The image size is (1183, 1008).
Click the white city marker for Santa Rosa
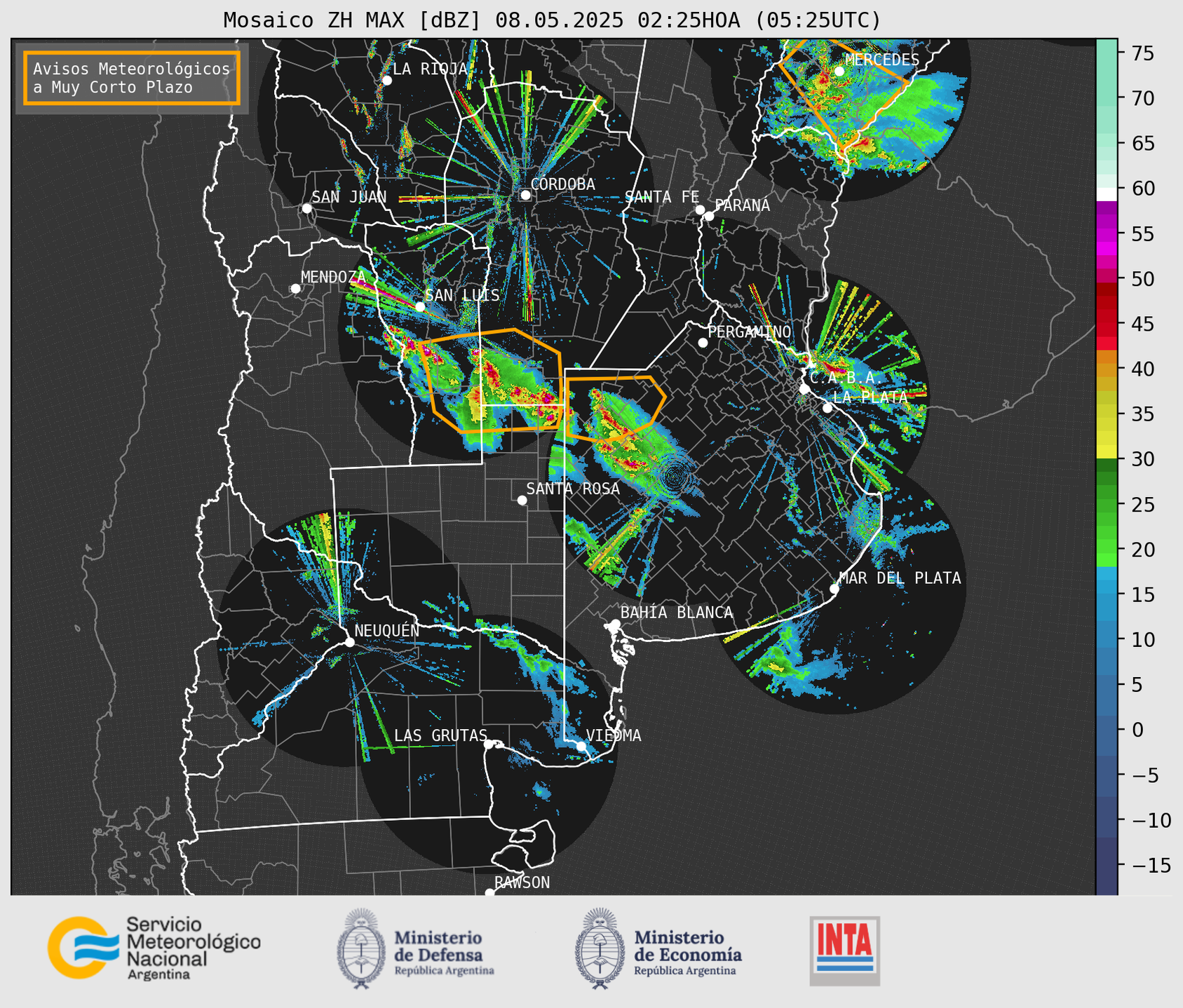tap(522, 500)
